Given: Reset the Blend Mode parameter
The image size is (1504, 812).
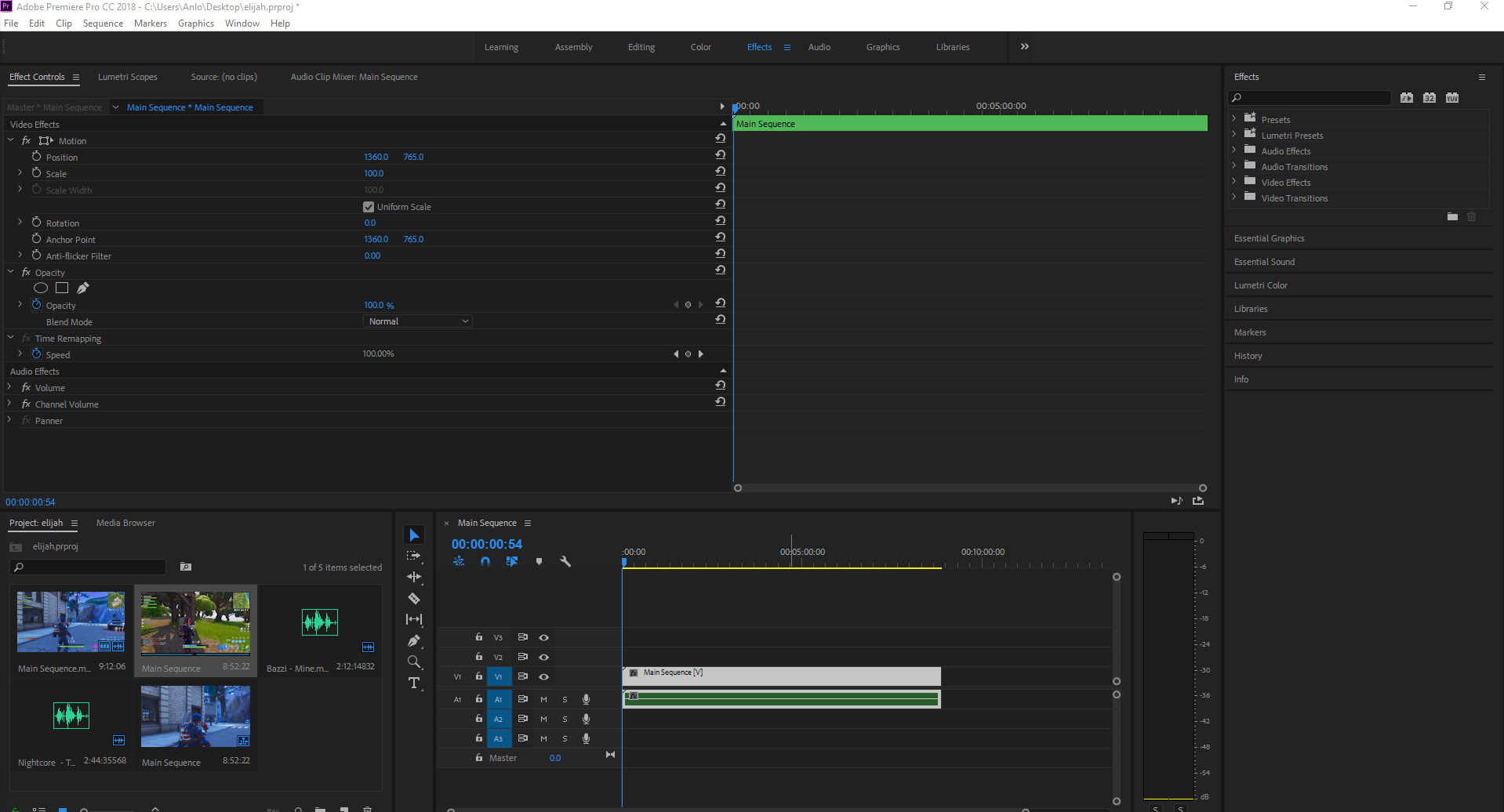Looking at the screenshot, I should coord(720,319).
